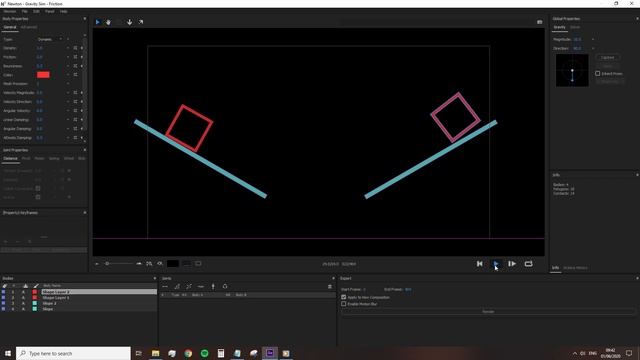Click the fit-to-view zoom icon
The image size is (640, 360).
[149, 264]
